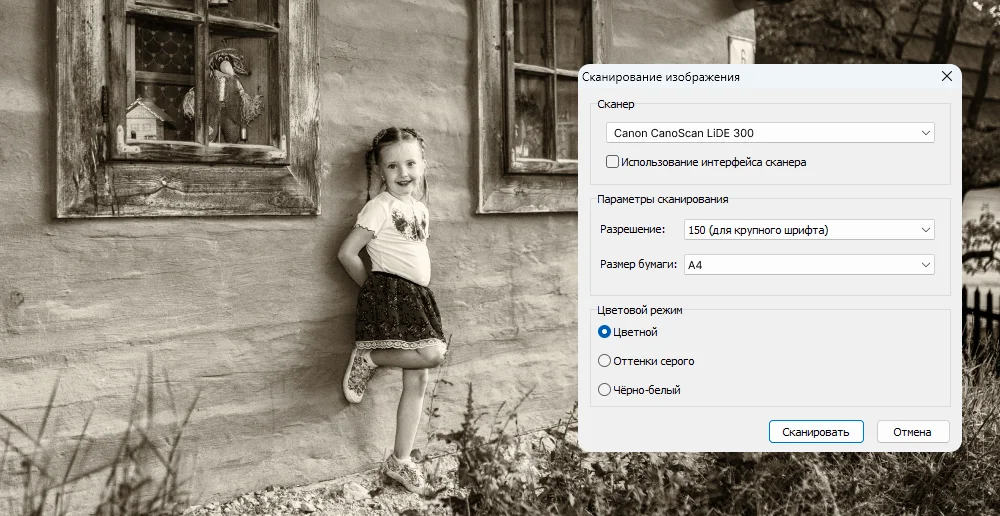1000x516 pixels.
Task: Click the Цветовой режим group heading
Action: click(x=639, y=310)
